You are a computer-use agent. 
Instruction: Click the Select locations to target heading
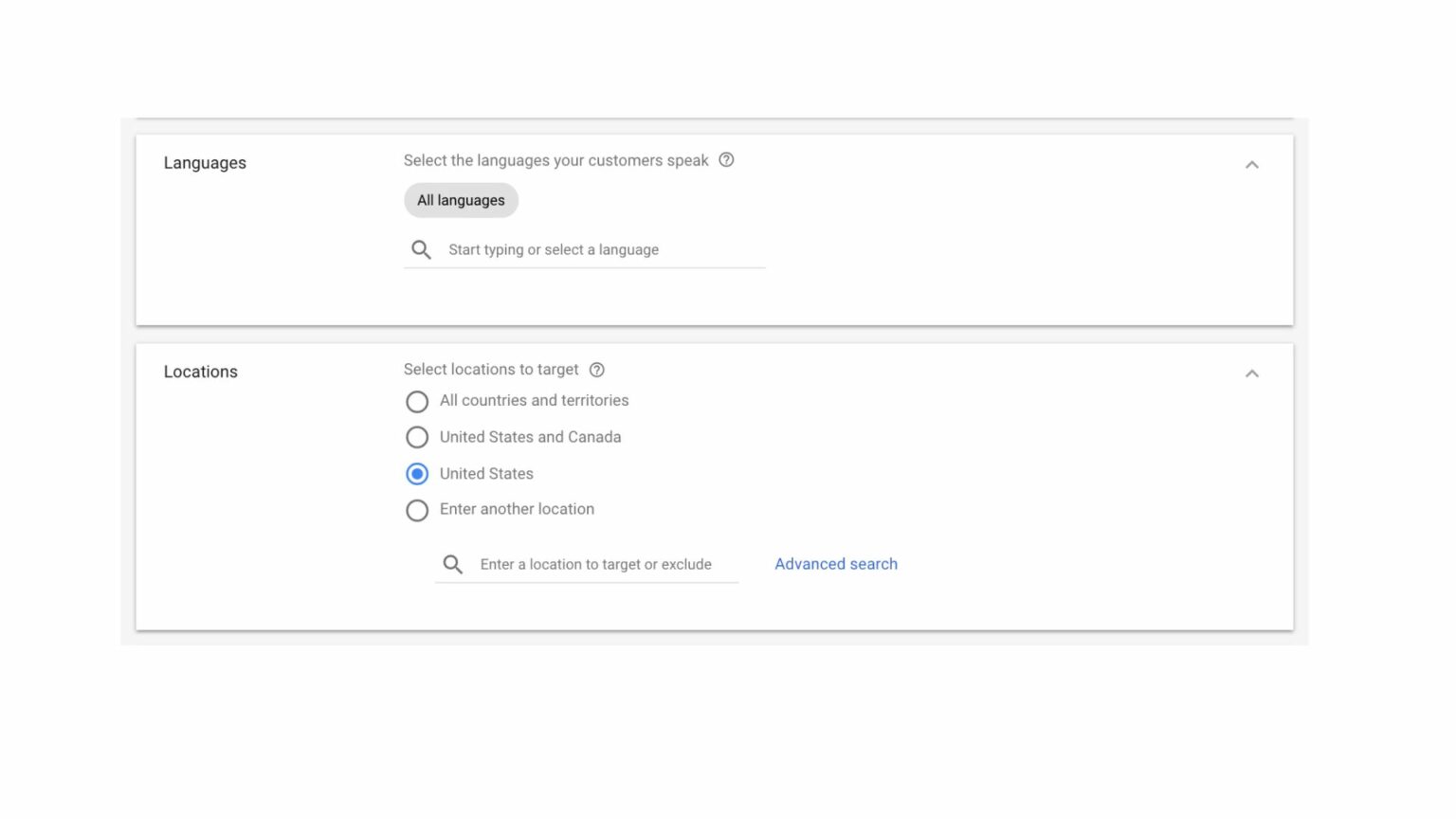point(491,369)
